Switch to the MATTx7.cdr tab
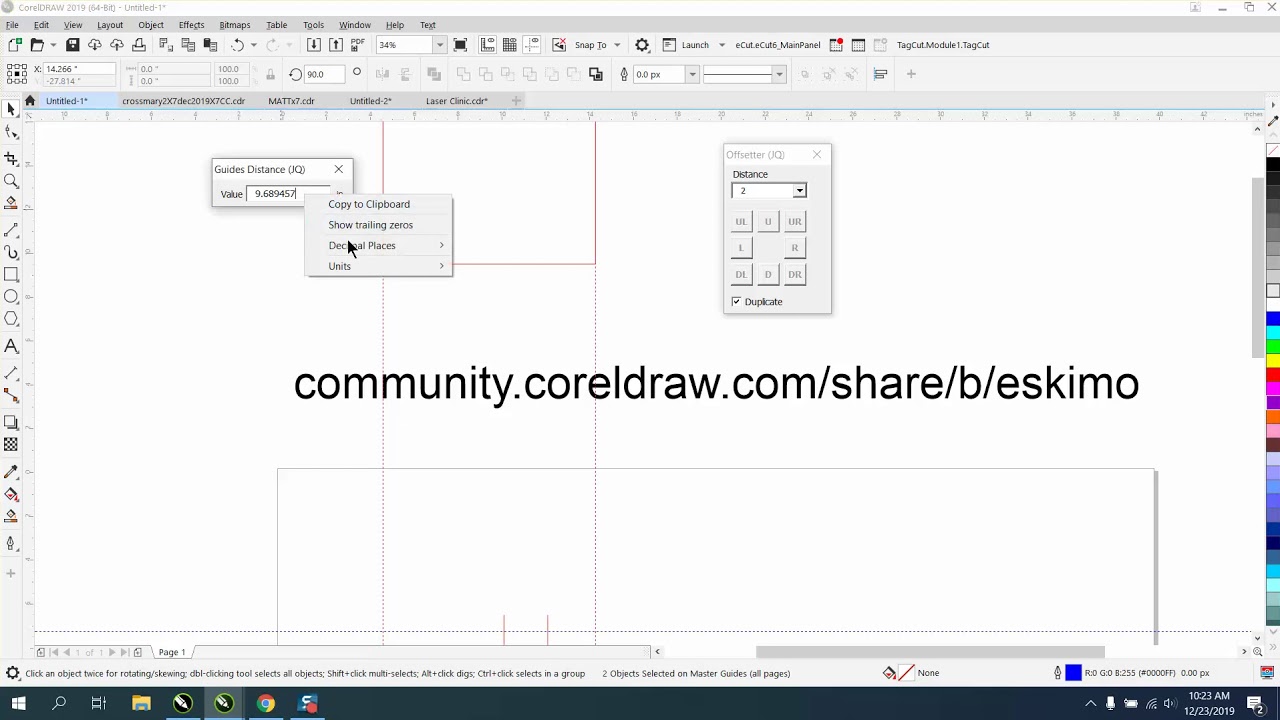 (291, 101)
